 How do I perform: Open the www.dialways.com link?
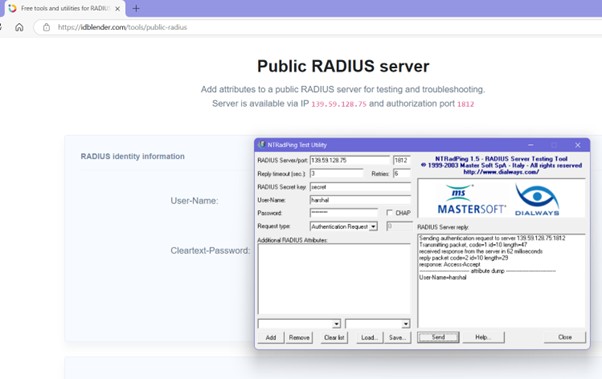point(501,172)
